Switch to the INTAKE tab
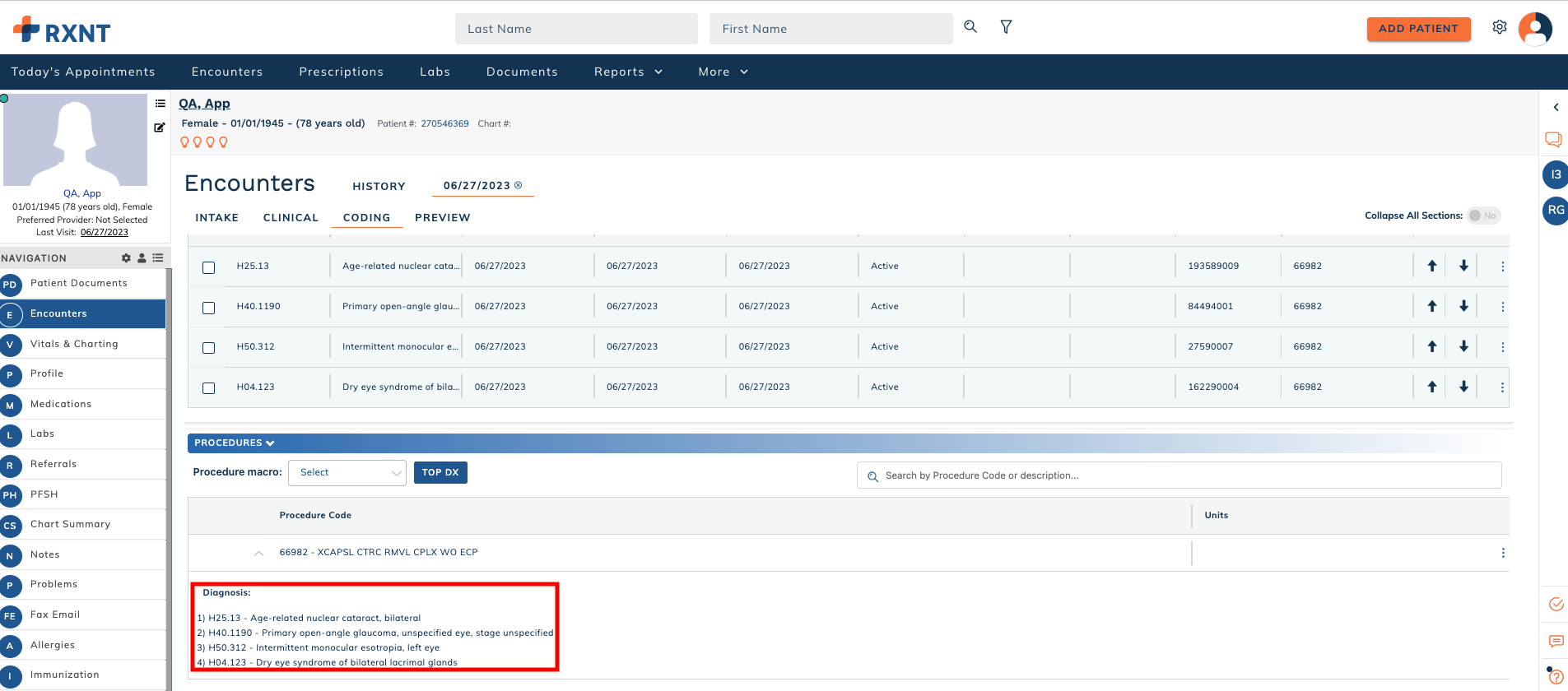 (216, 217)
